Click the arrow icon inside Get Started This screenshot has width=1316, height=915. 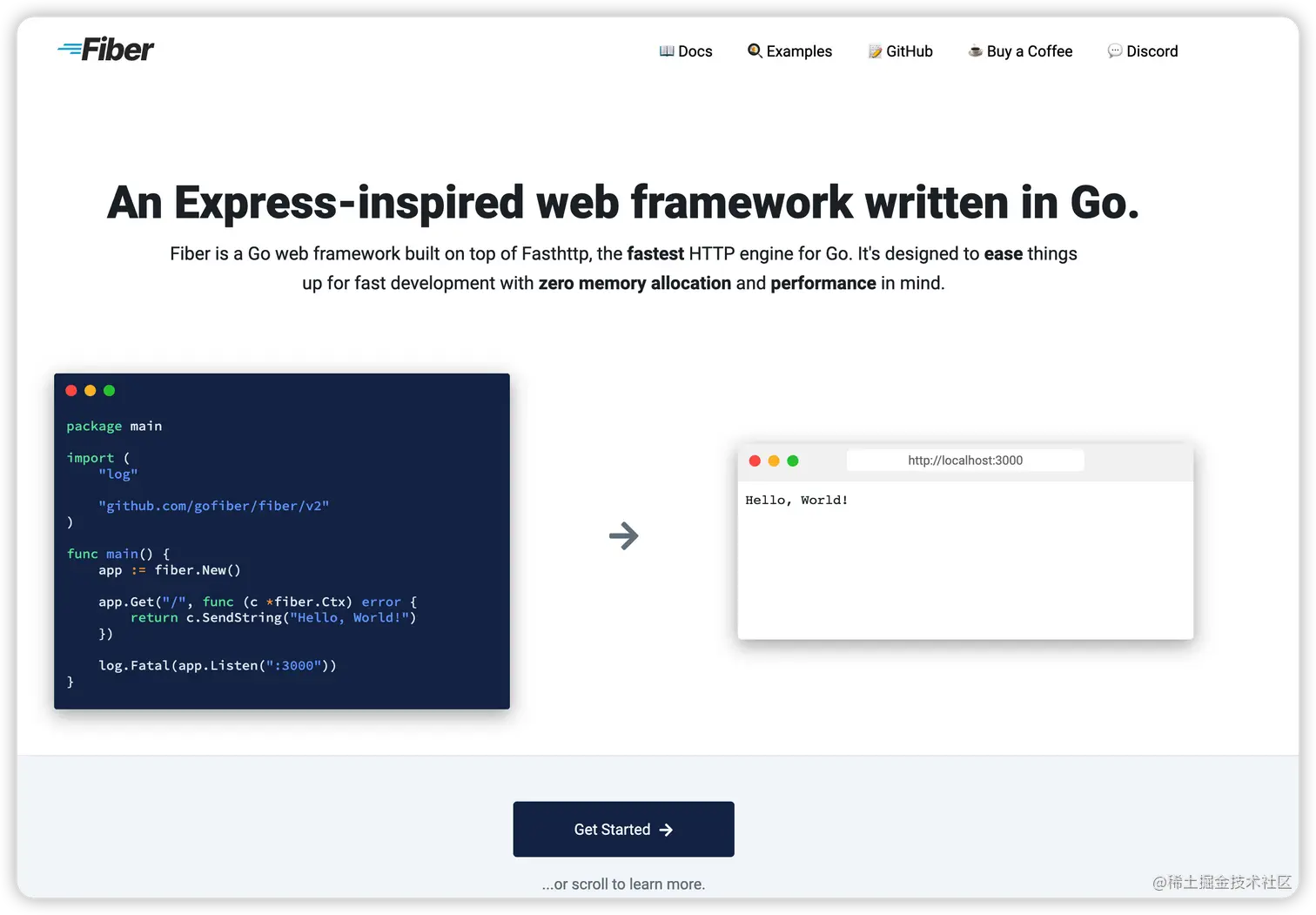[x=666, y=830]
